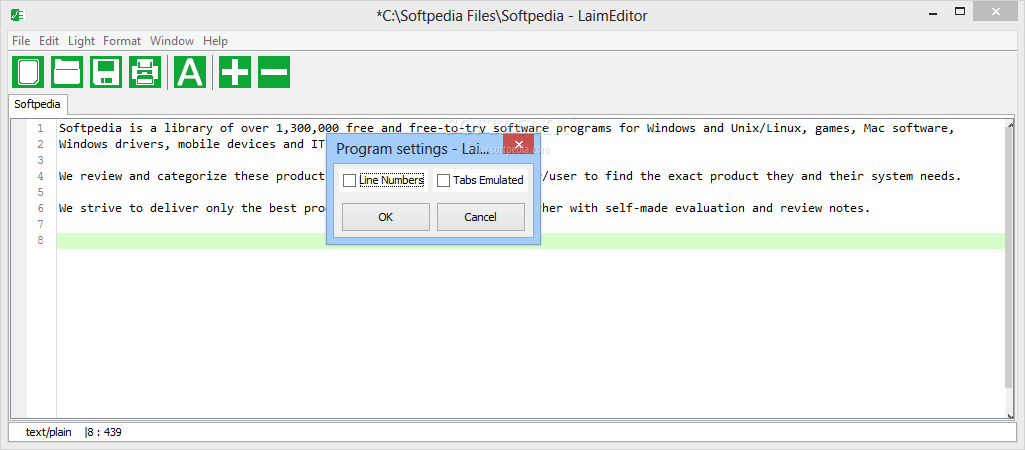The width and height of the screenshot is (1025, 450).
Task: Click the minus zoom-out toolbar icon
Action: click(274, 72)
